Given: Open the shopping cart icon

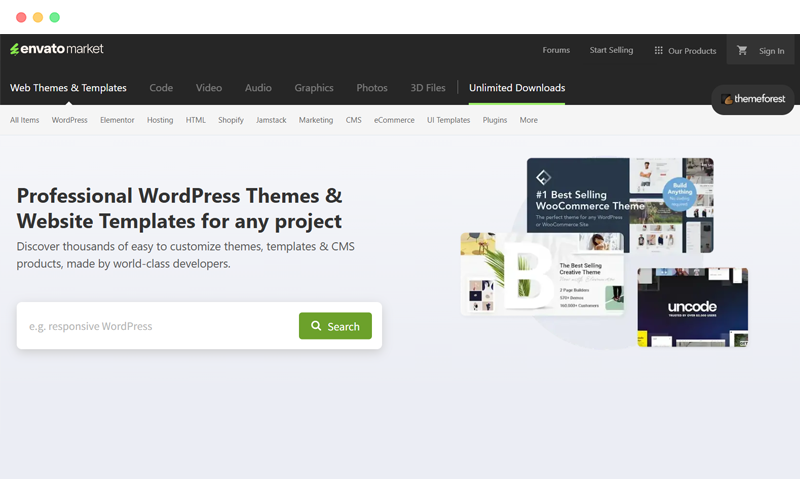Looking at the screenshot, I should (742, 50).
